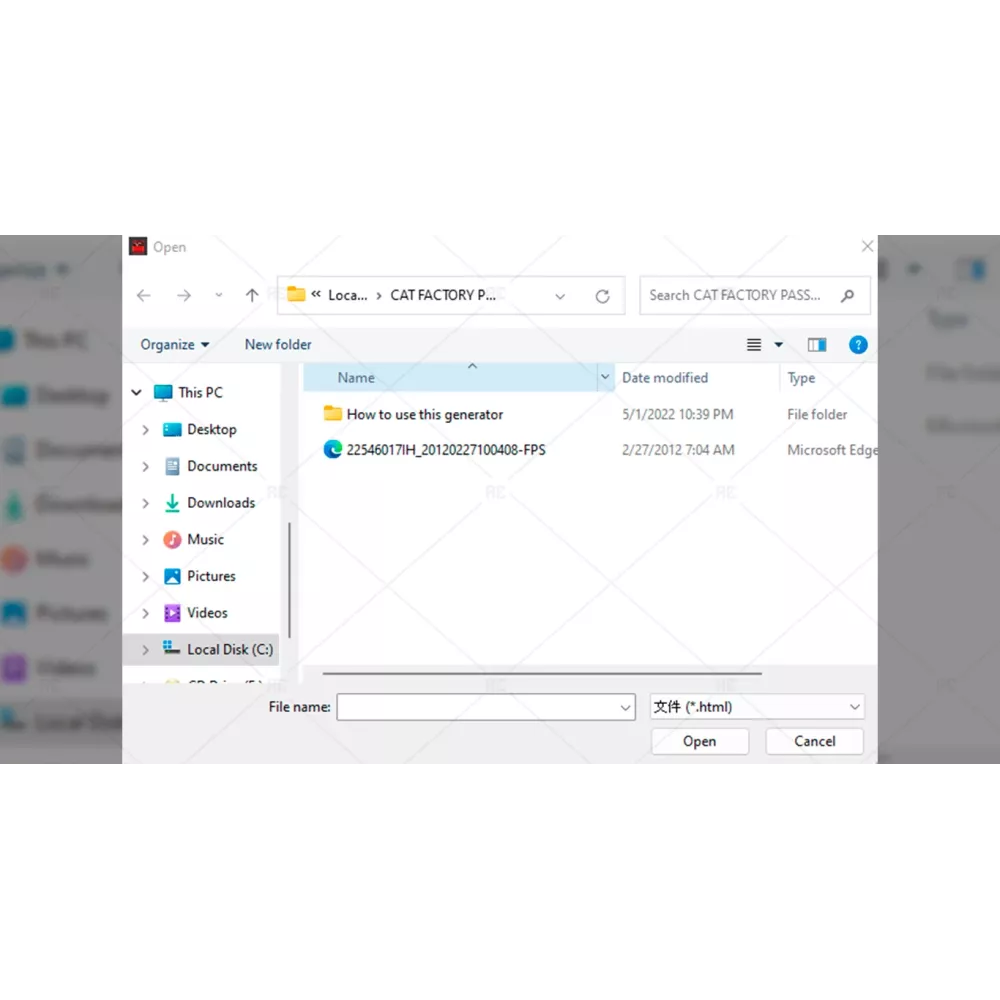
Task: Click the File name input field
Action: [478, 707]
